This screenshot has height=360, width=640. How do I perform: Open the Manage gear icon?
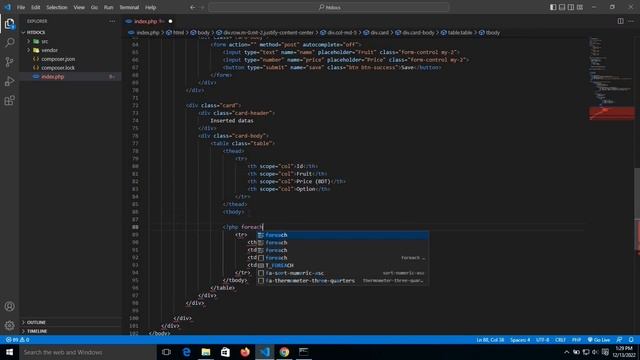(x=9, y=325)
